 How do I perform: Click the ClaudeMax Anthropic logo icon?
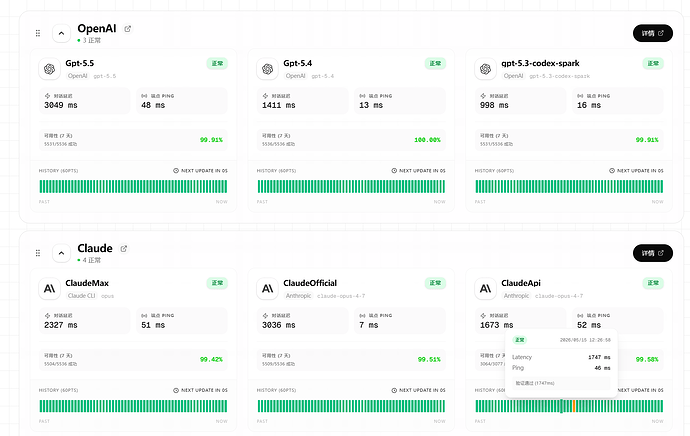pyautogui.click(x=49, y=289)
